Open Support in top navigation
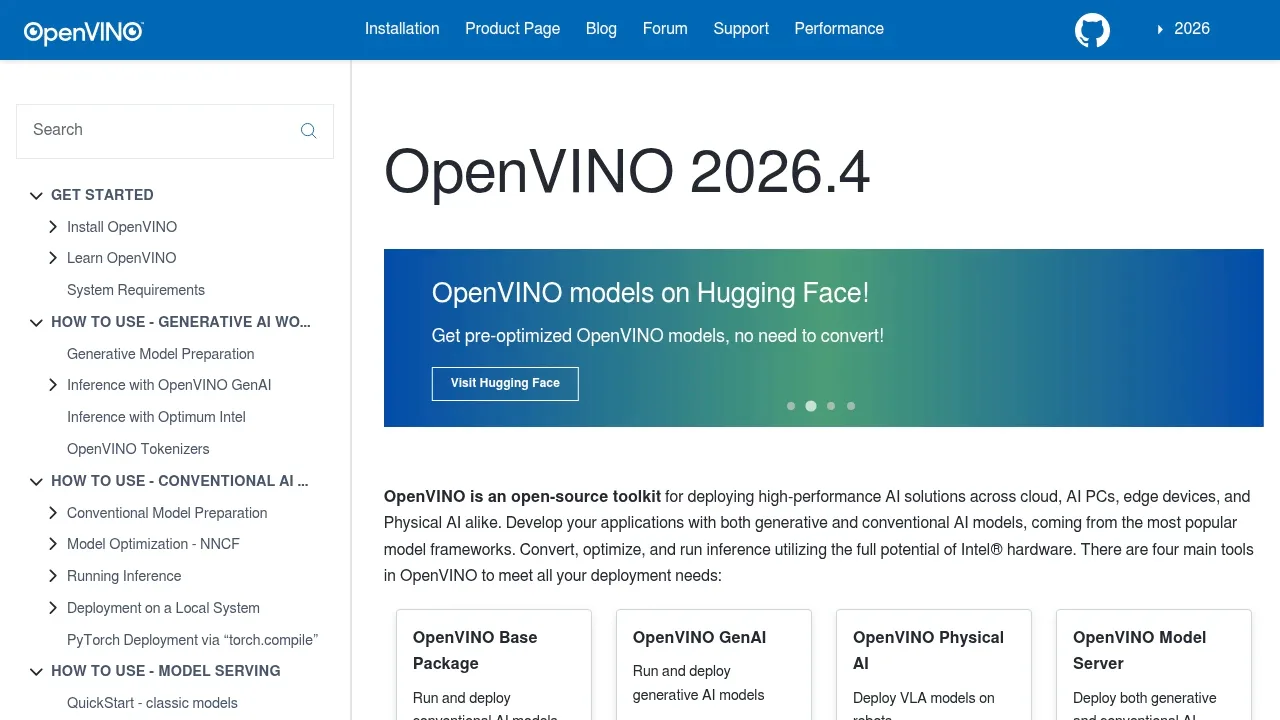 point(741,29)
